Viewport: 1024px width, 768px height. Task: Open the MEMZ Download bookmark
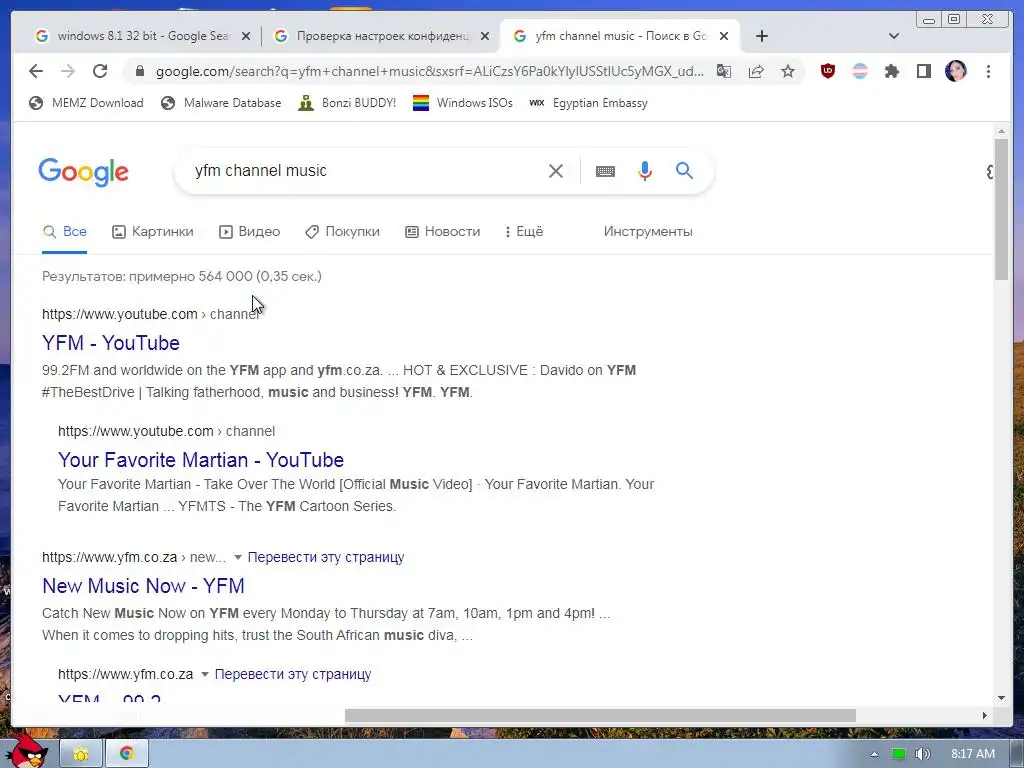click(86, 103)
